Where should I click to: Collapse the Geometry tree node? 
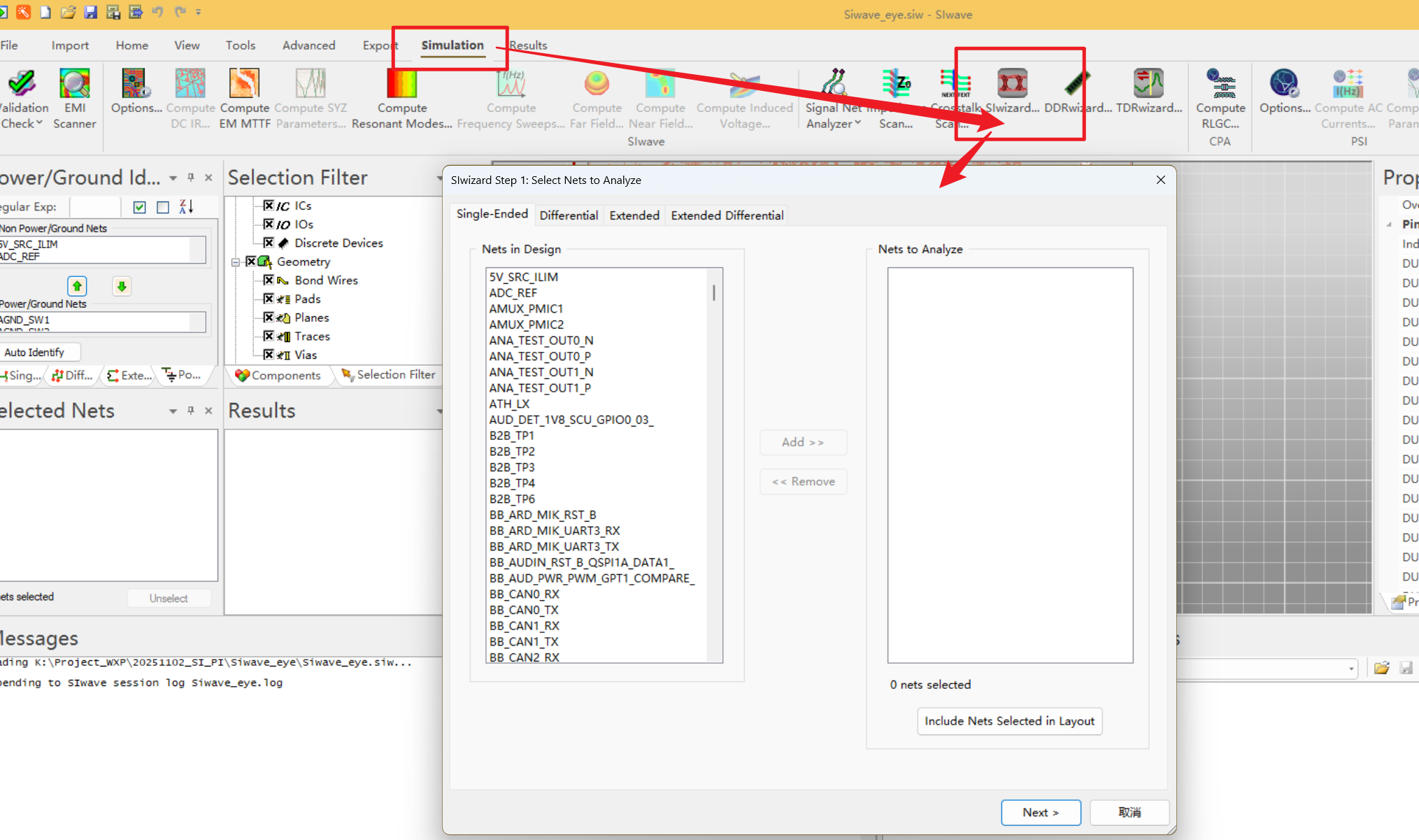pos(236,262)
